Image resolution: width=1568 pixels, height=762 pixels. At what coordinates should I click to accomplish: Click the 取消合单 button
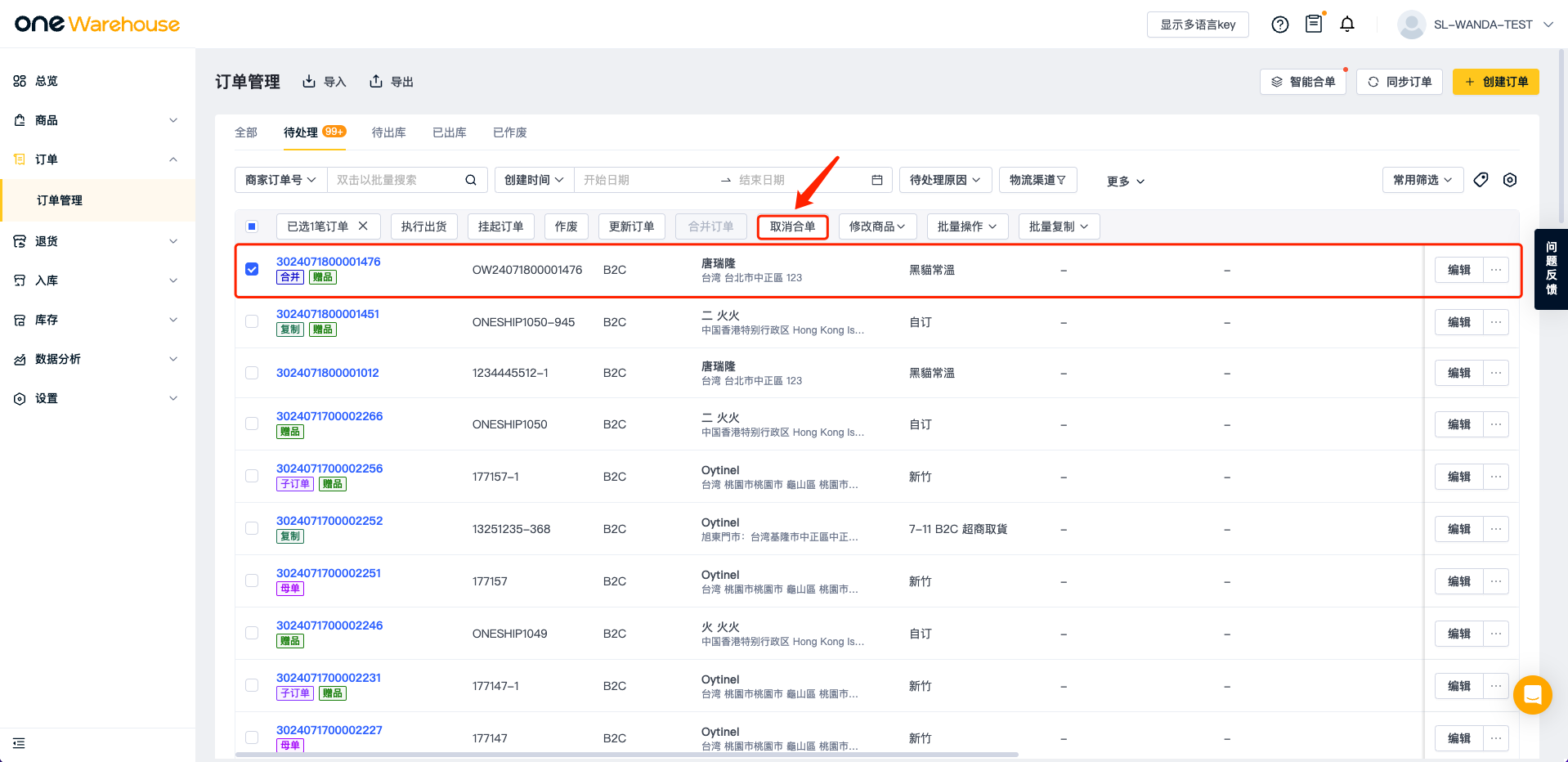(792, 226)
